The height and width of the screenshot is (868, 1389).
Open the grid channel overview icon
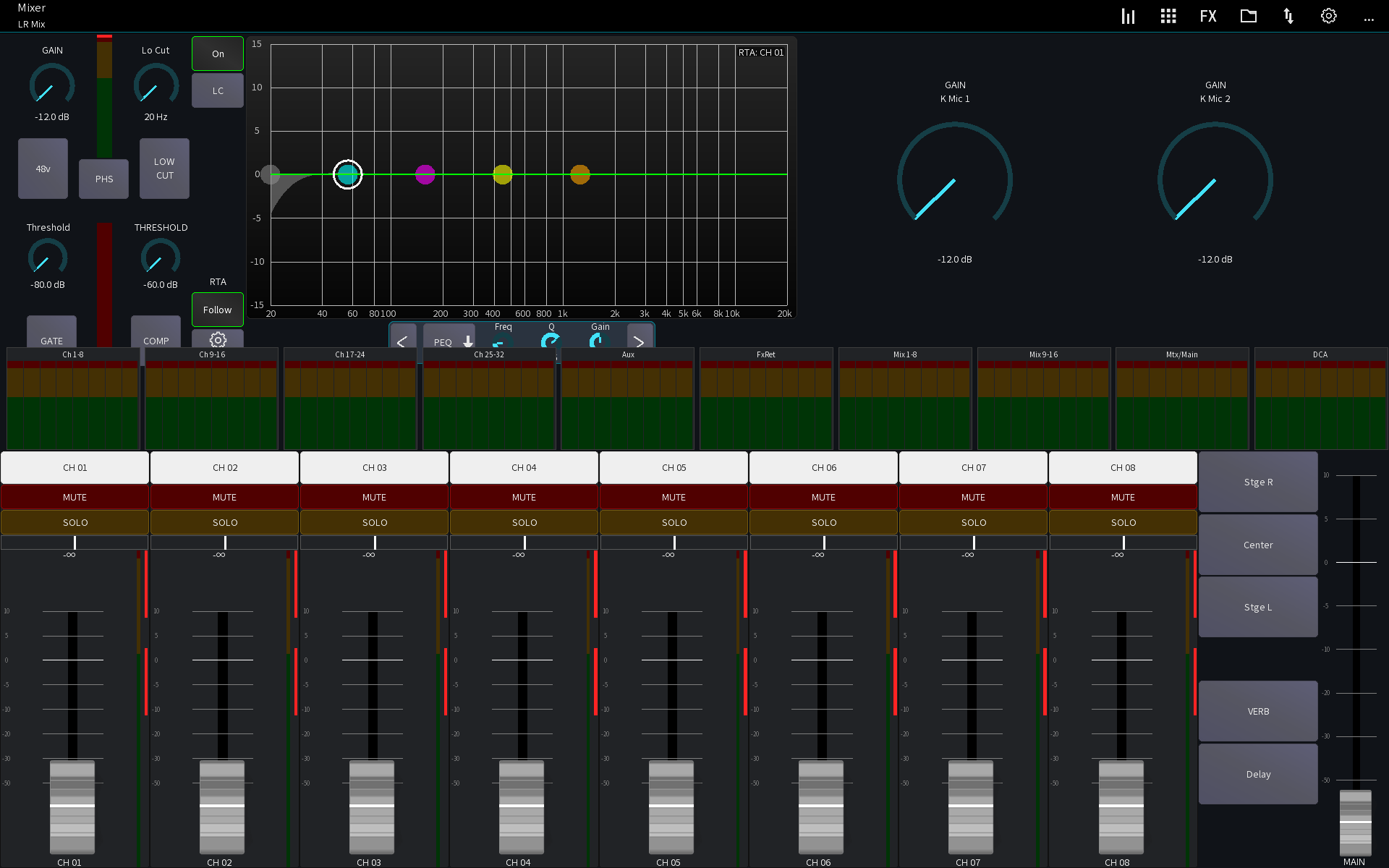coord(1168,15)
